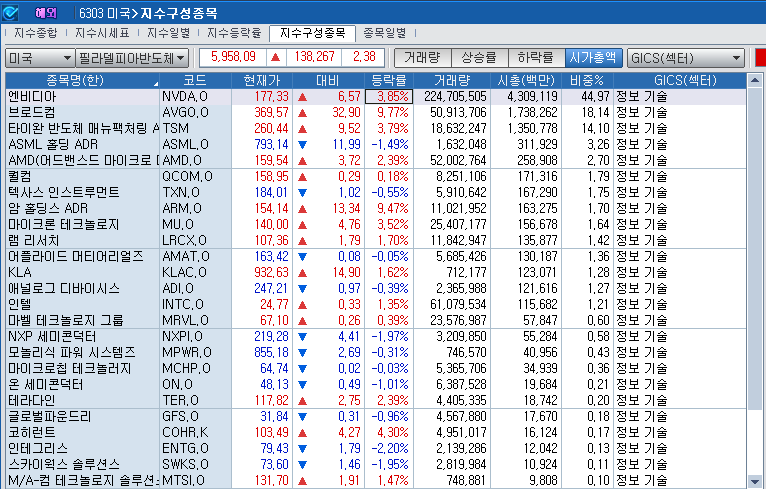The image size is (766, 489).
Task: Click the red button beside GICS dropdown
Action: pos(760,58)
